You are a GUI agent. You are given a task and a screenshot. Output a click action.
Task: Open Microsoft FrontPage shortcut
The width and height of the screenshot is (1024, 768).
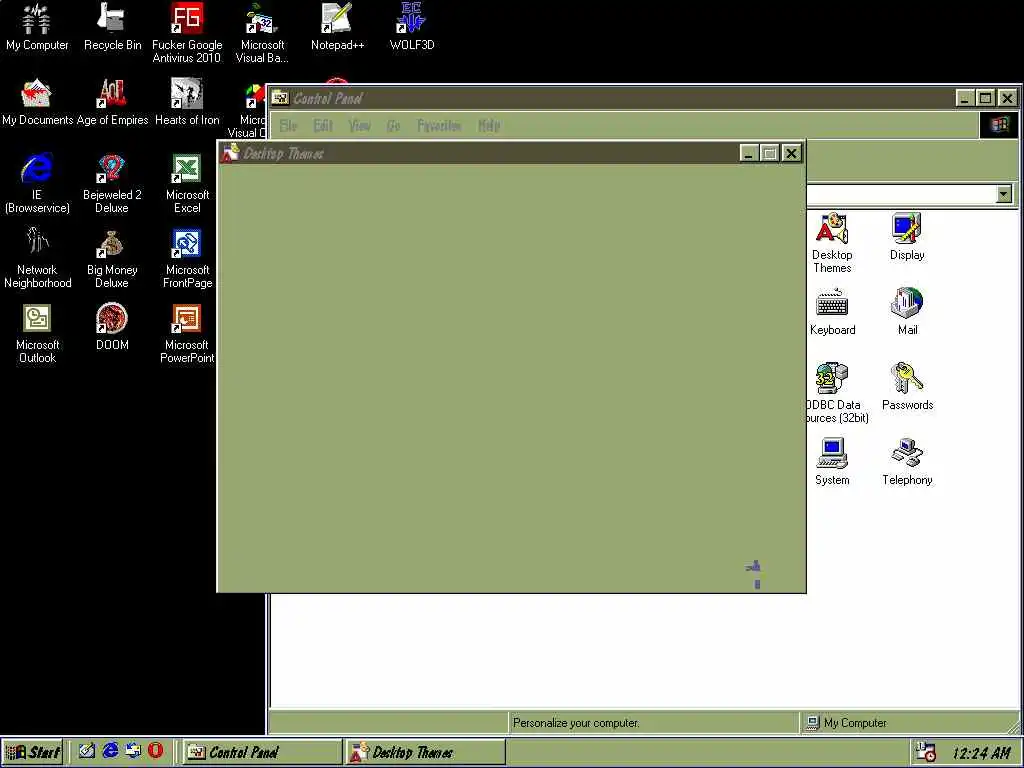click(x=187, y=258)
